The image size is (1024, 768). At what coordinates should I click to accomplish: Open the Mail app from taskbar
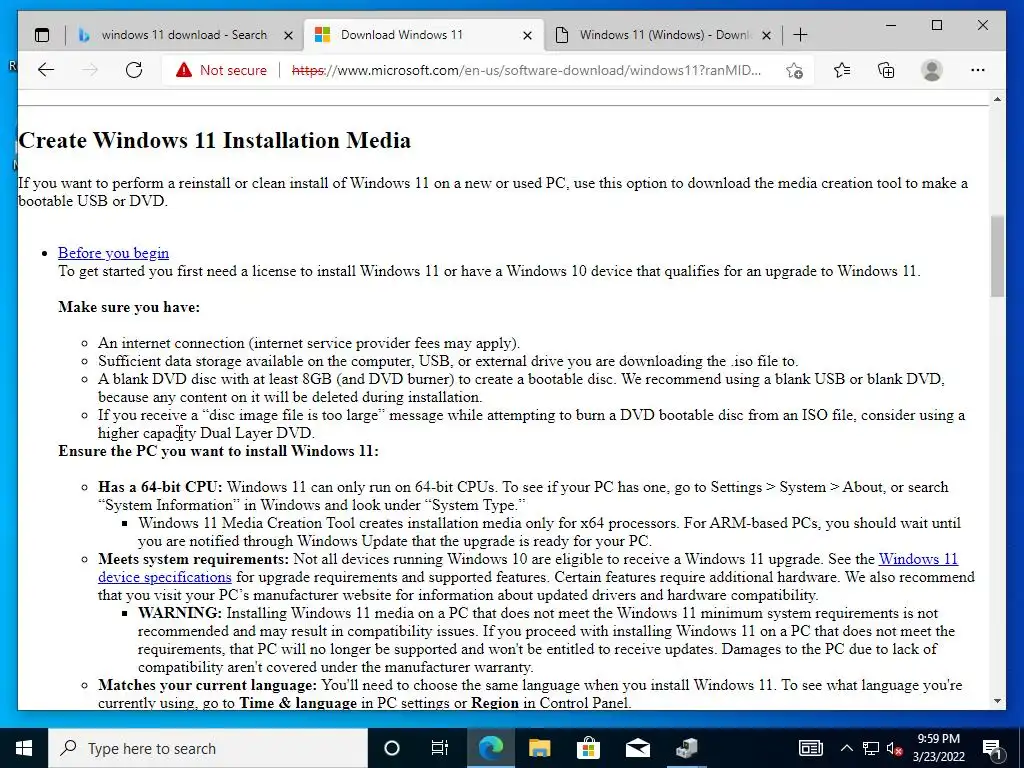click(637, 748)
